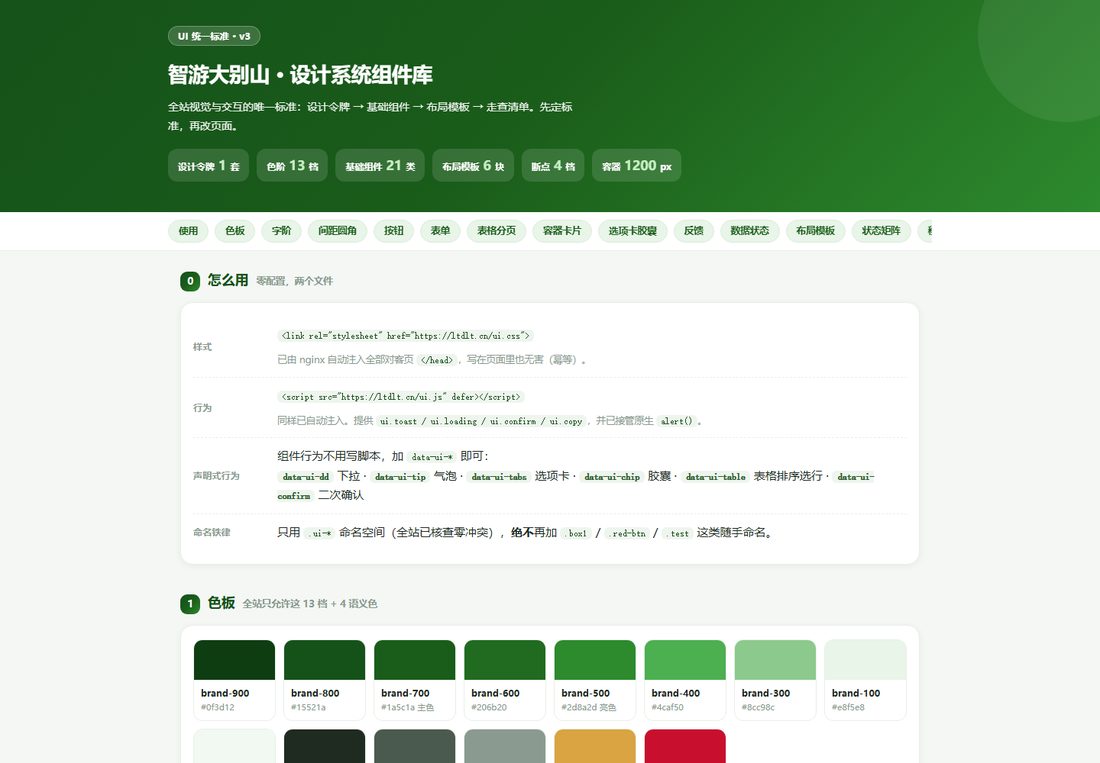The height and width of the screenshot is (763, 1100).
Task: Click the section 0 number badge
Action: point(190,281)
